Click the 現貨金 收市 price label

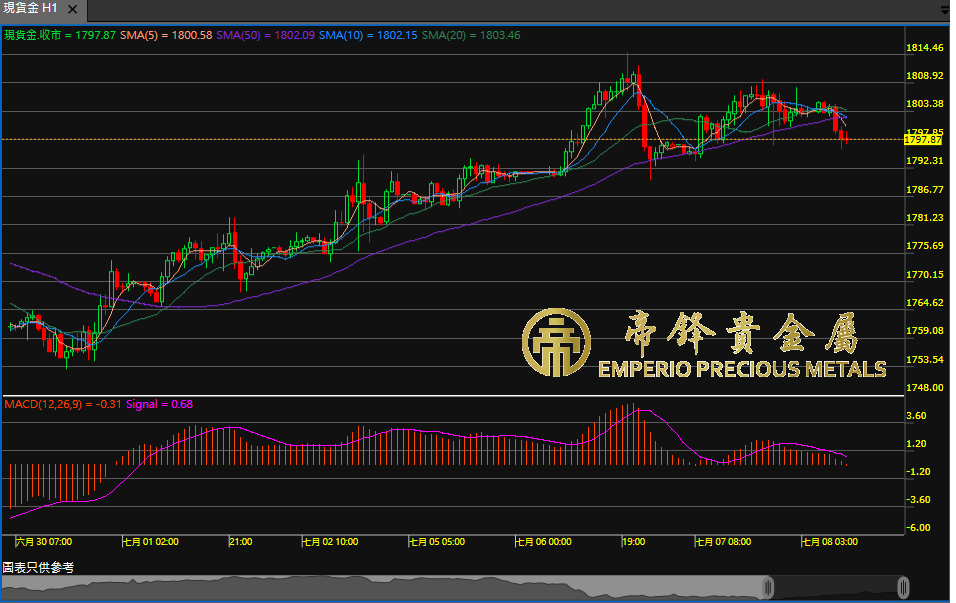(x=59, y=35)
